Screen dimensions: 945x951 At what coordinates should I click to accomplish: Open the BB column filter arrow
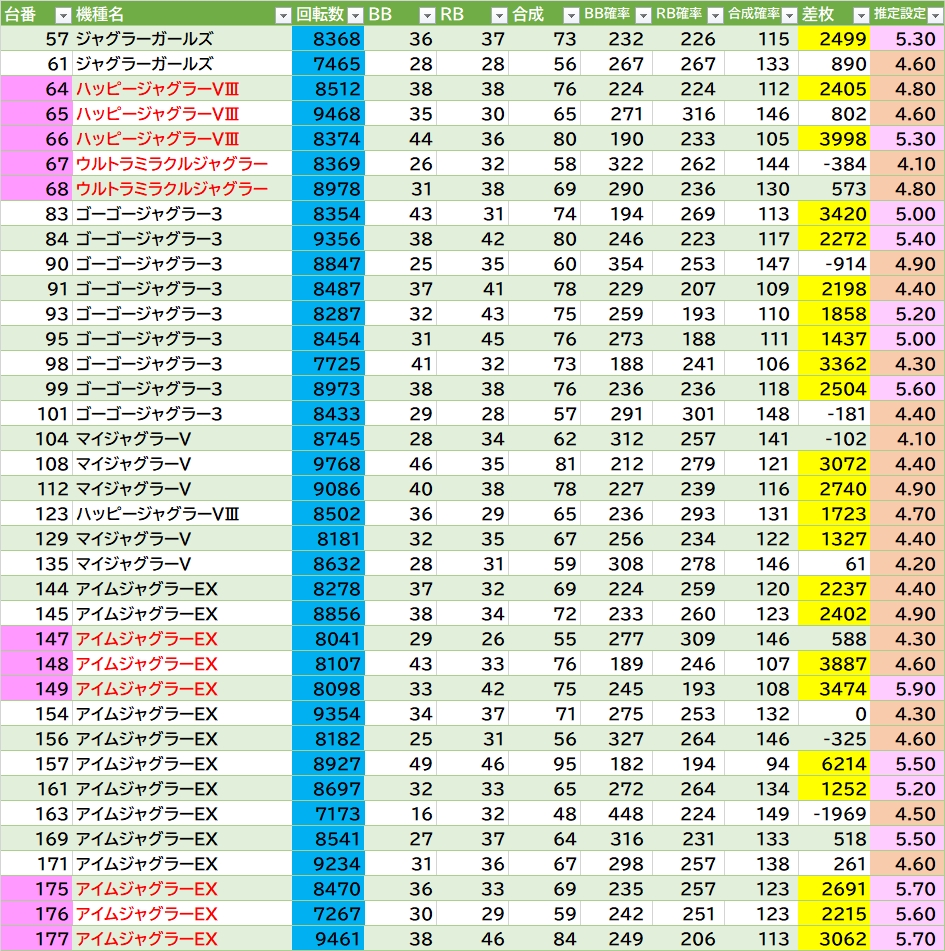[427, 15]
